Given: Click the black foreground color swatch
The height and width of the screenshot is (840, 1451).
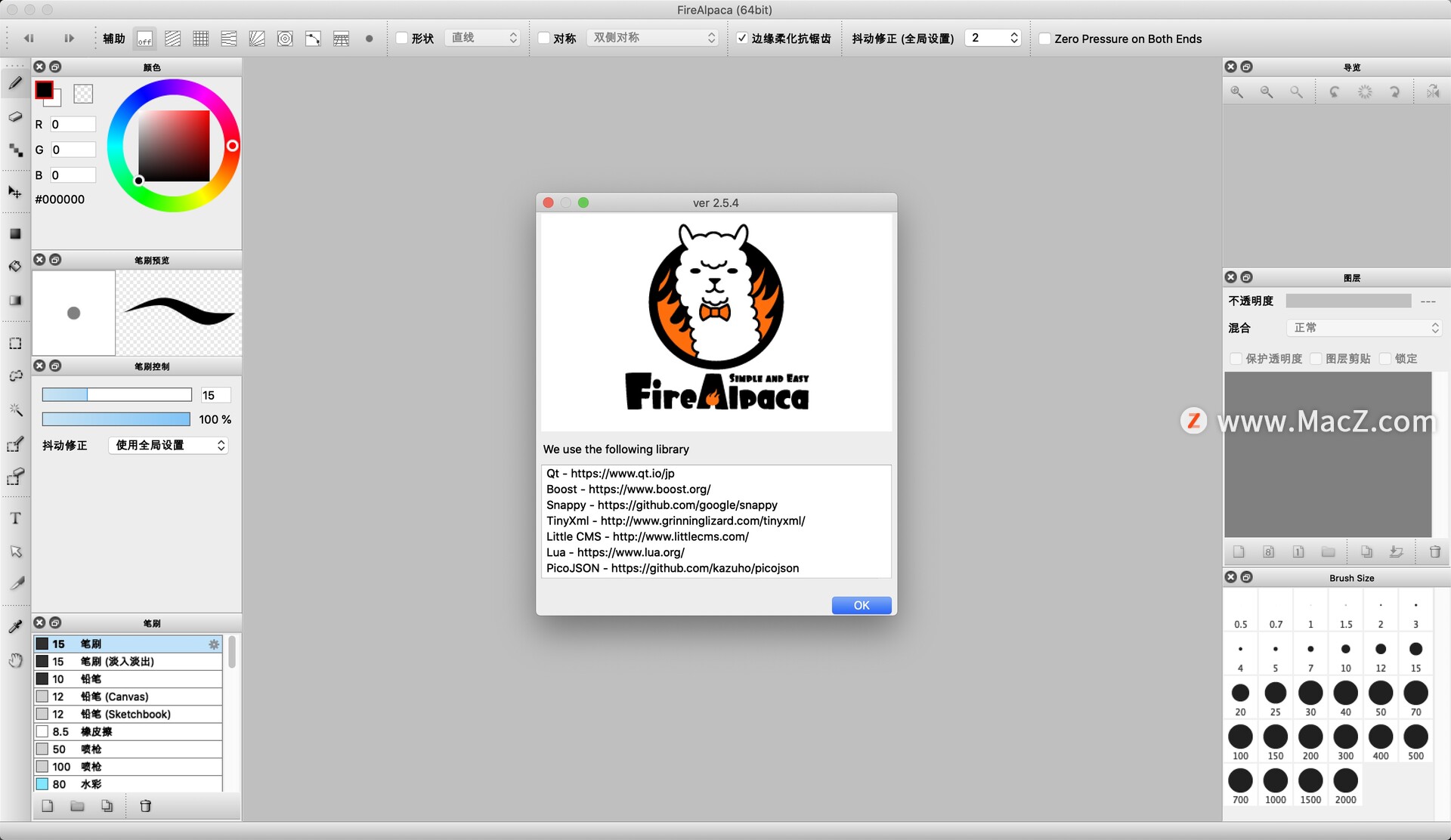Looking at the screenshot, I should [44, 90].
